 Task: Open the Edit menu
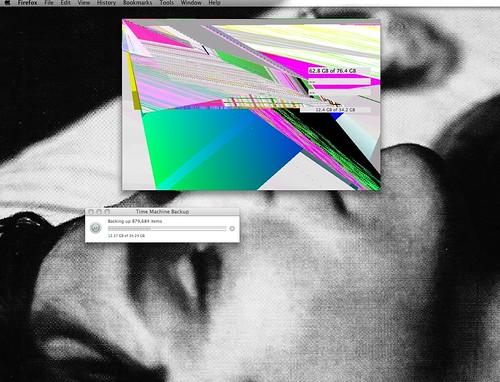coord(66,2)
